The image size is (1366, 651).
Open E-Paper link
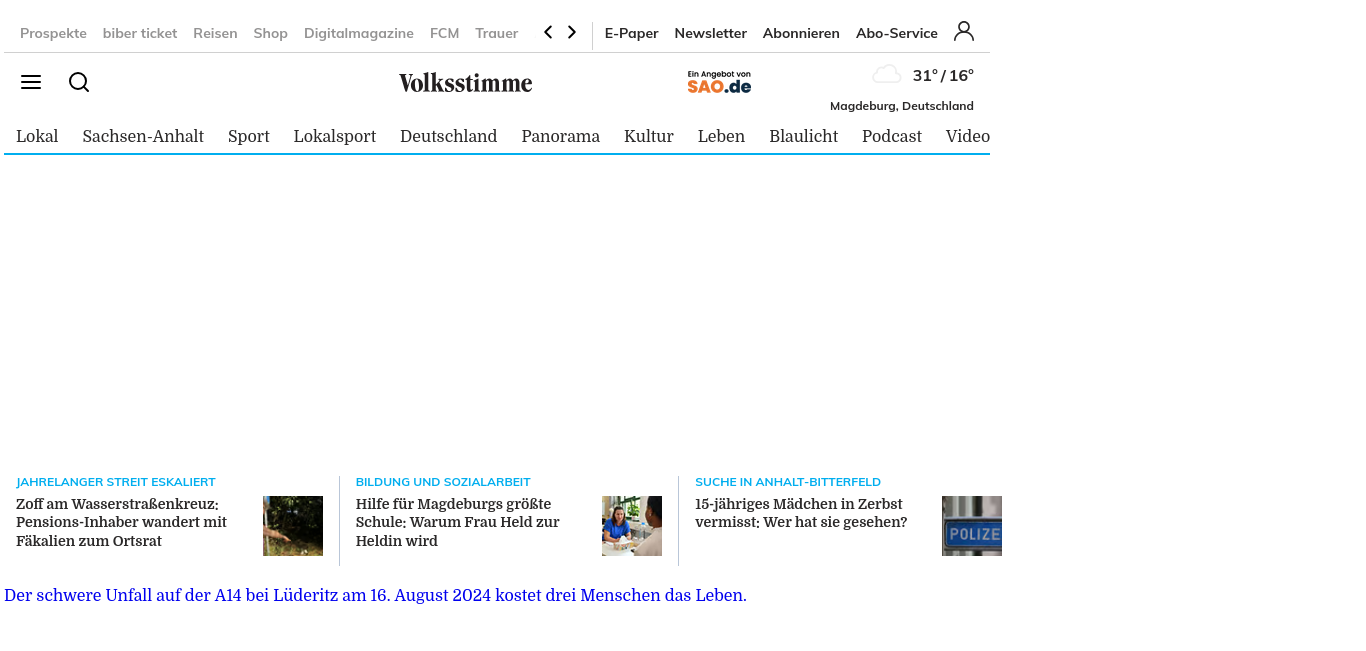click(632, 33)
